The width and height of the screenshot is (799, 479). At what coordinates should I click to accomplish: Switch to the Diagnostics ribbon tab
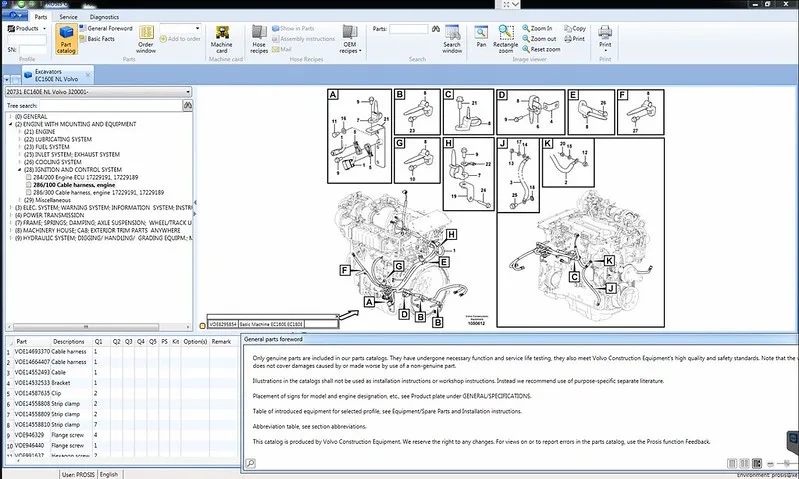(104, 17)
